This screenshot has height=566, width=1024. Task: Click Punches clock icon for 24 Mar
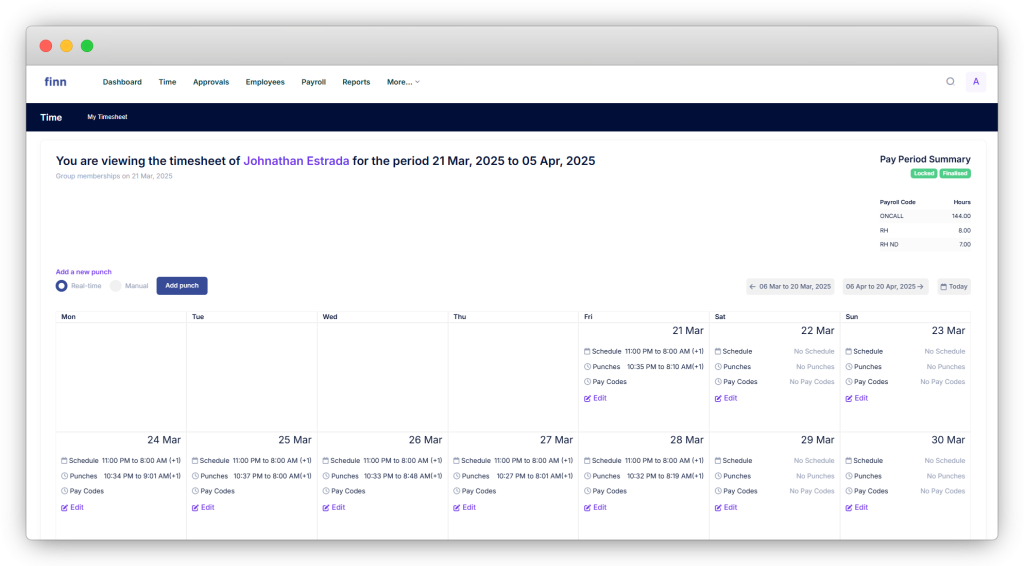64,476
